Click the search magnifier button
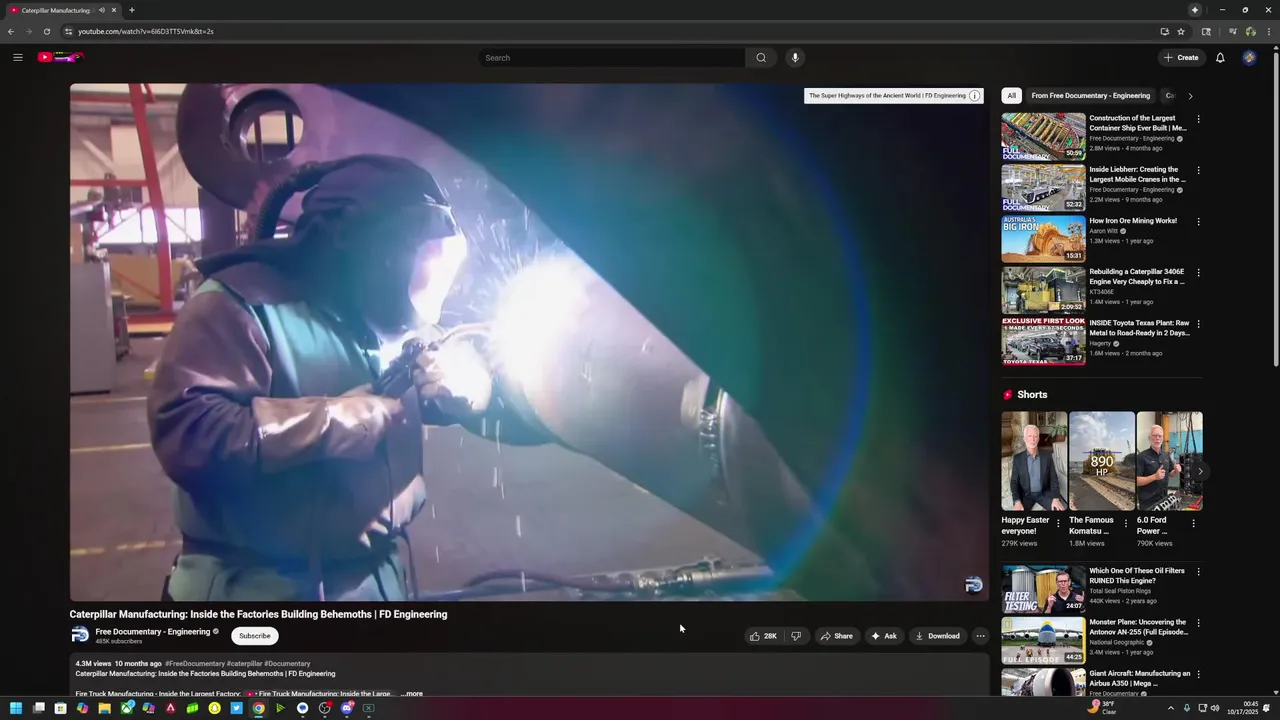This screenshot has width=1280, height=720. click(x=761, y=58)
